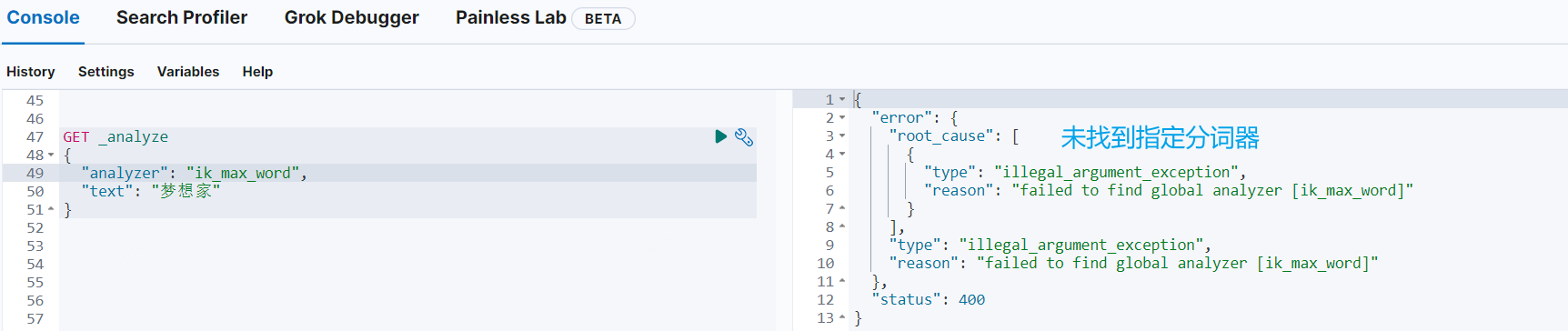The width and height of the screenshot is (1568, 331).
Task: Run the GET _analyze request
Action: [720, 136]
